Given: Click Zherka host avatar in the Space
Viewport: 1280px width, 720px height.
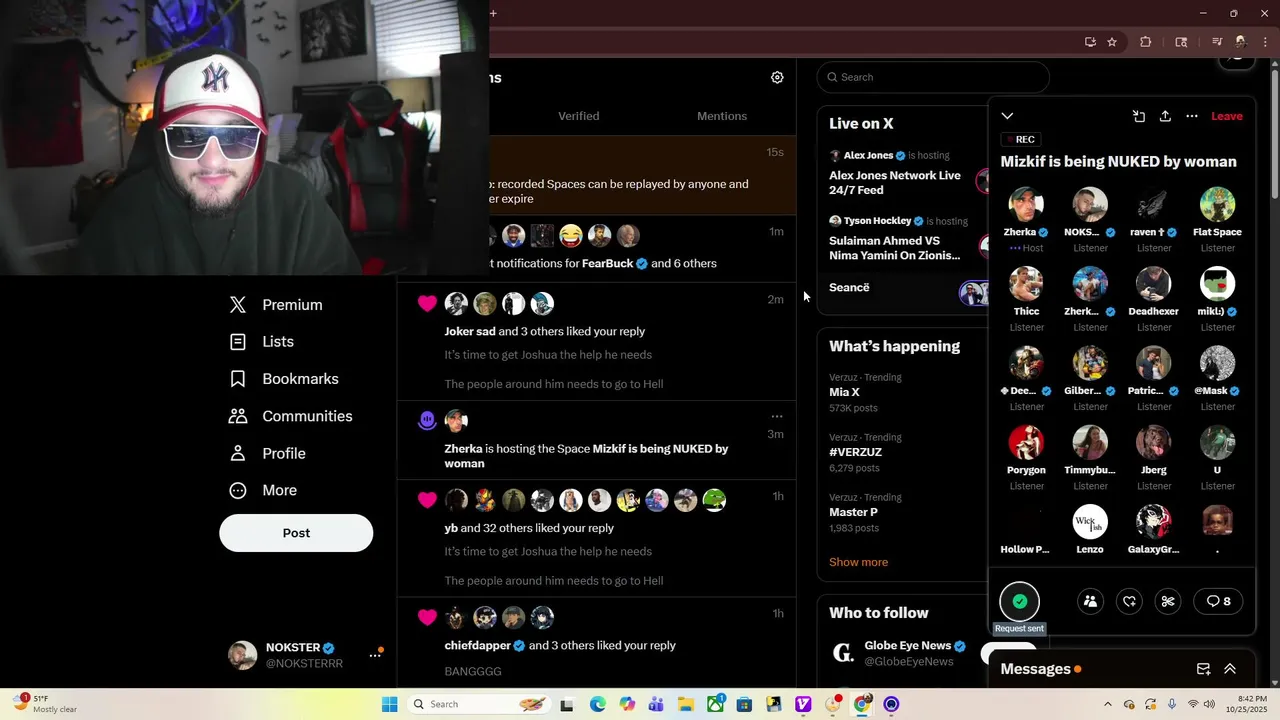Looking at the screenshot, I should pyautogui.click(x=1026, y=204).
